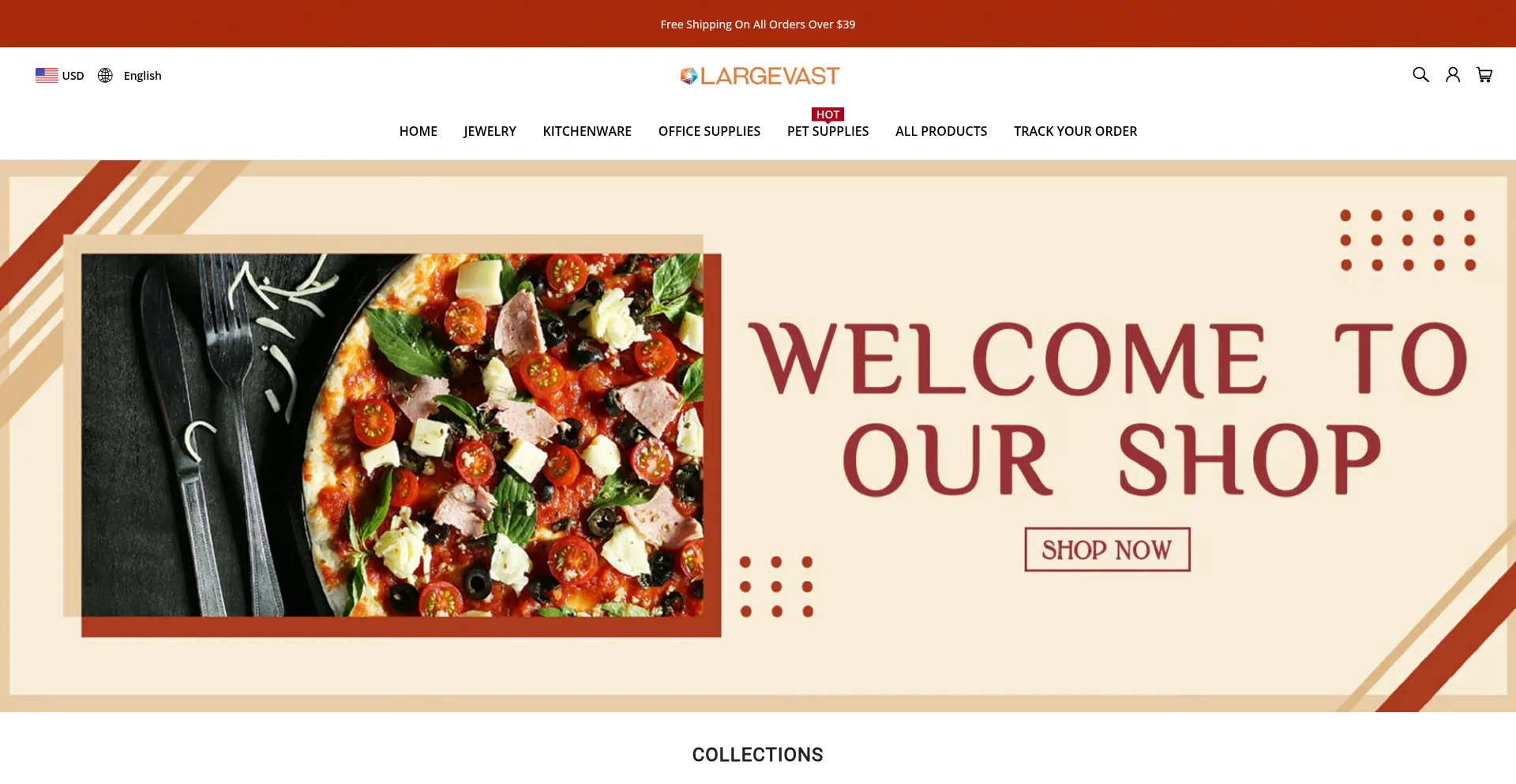Go to the HOME menu item
1516x784 pixels.
(418, 131)
